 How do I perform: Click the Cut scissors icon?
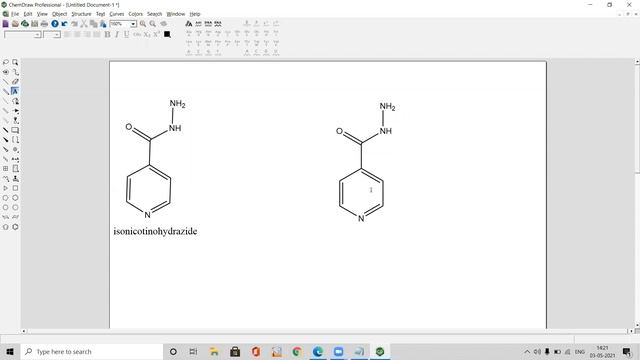[x=84, y=24]
